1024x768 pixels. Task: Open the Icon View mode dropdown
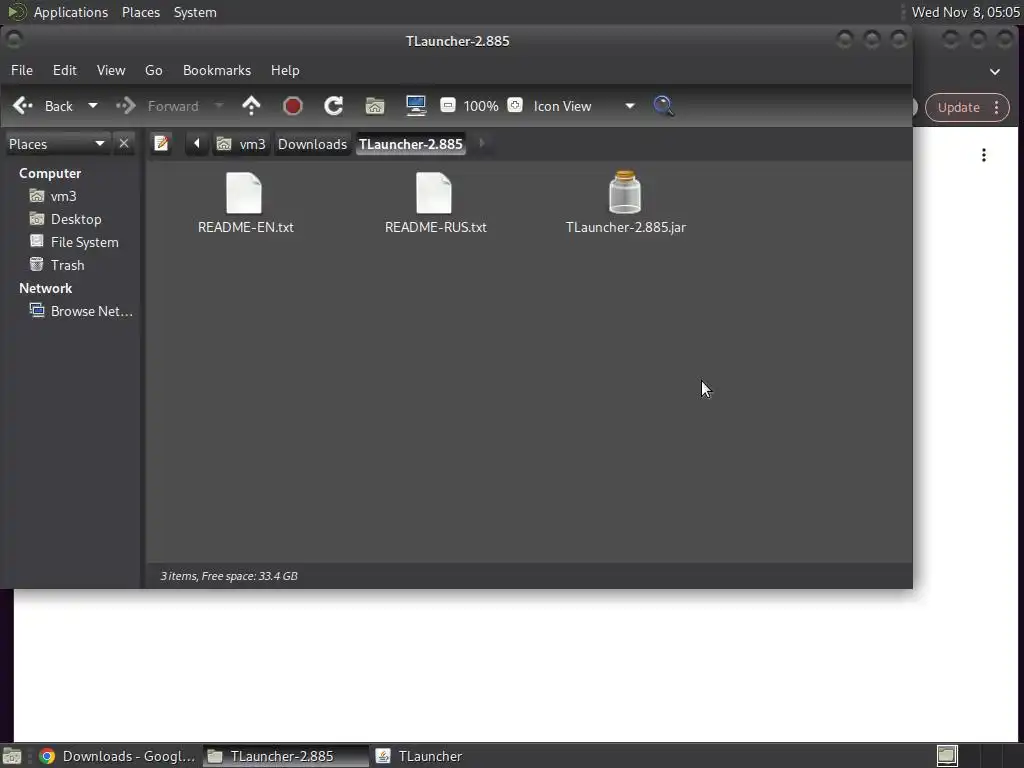584,106
